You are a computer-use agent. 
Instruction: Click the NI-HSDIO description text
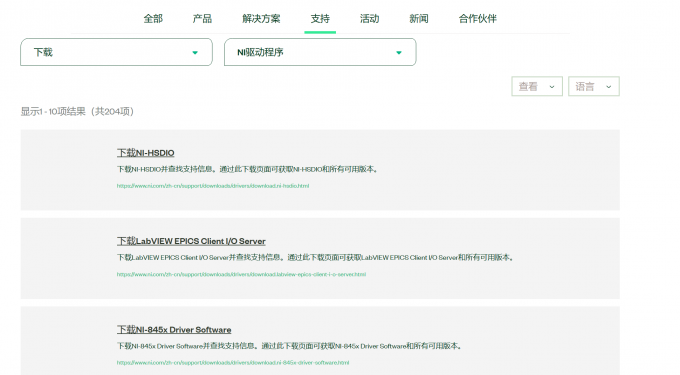pos(248,169)
